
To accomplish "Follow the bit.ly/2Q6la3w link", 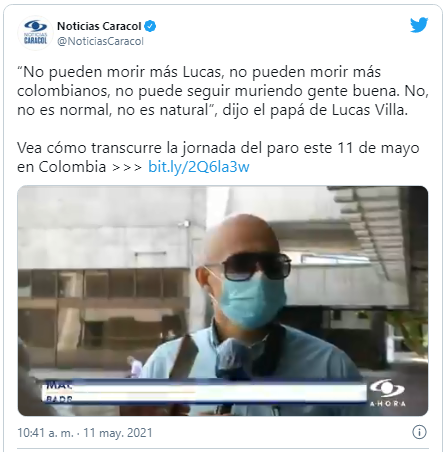I will tap(199, 167).
